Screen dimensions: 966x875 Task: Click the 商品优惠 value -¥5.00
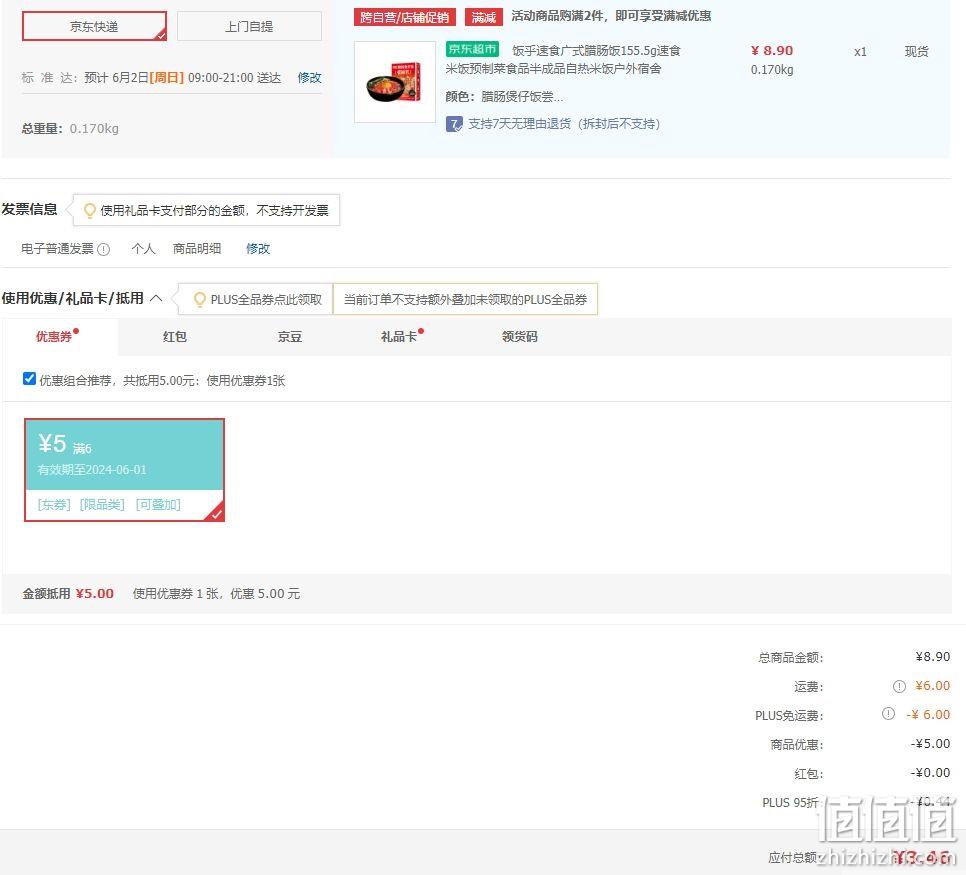[931, 744]
